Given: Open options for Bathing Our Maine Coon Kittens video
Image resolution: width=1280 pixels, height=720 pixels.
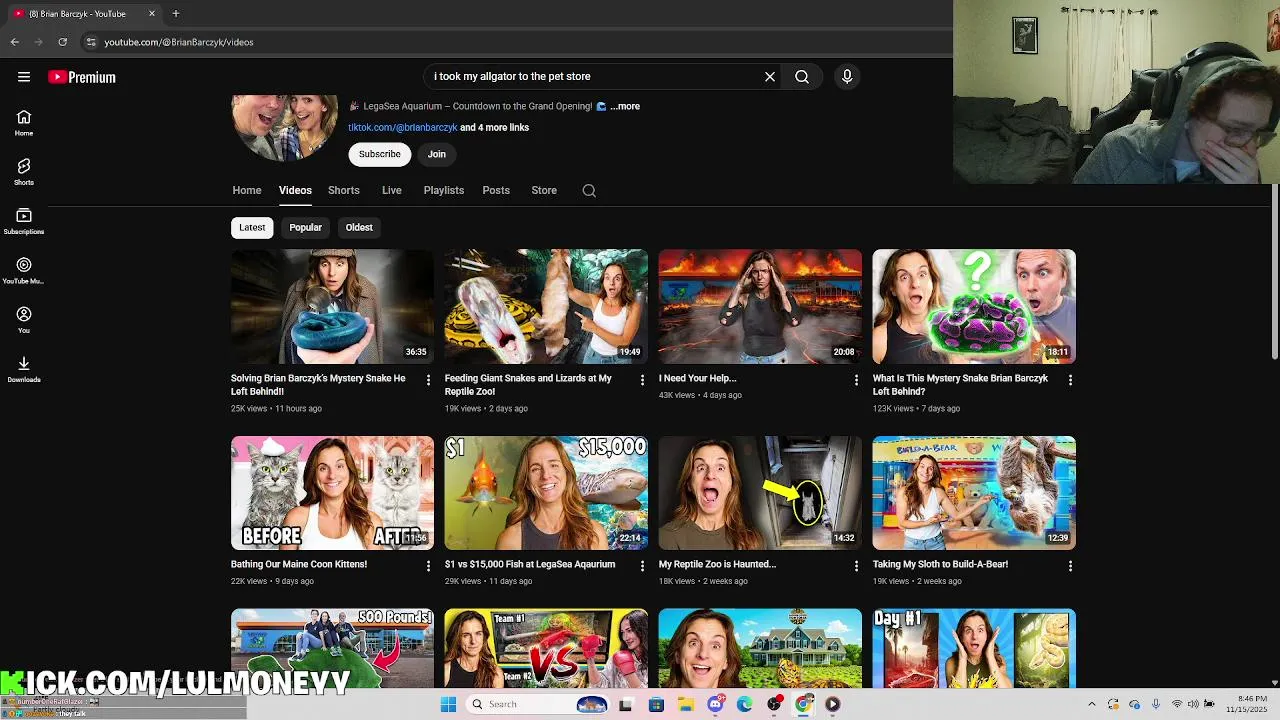Looking at the screenshot, I should (428, 566).
